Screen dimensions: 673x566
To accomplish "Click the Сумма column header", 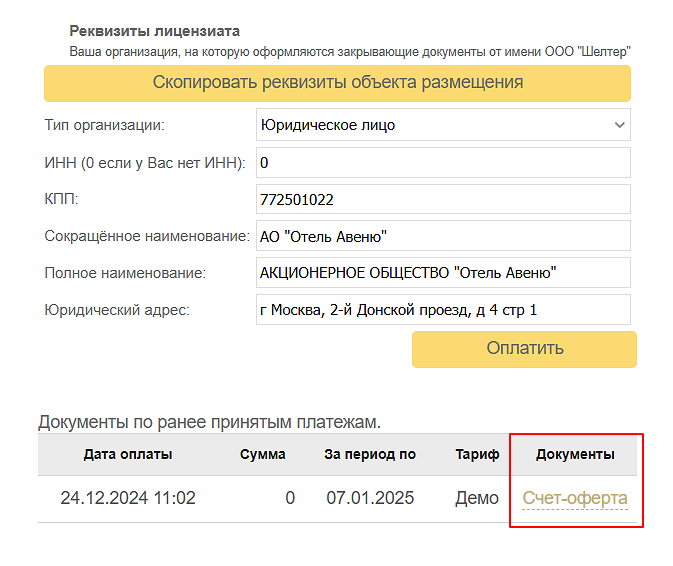I will pos(263,454).
